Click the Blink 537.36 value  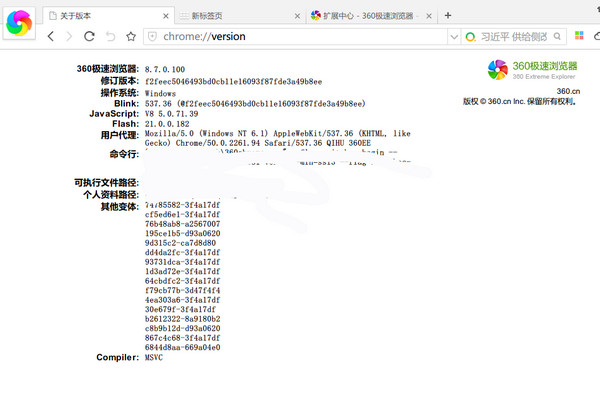click(255, 104)
